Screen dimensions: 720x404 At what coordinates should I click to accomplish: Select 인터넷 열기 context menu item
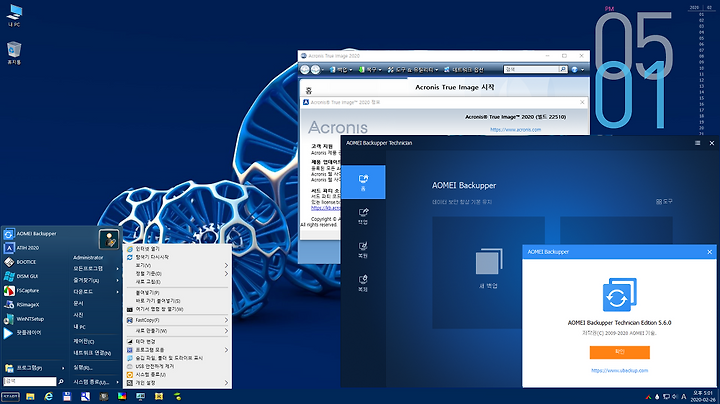(x=177, y=249)
